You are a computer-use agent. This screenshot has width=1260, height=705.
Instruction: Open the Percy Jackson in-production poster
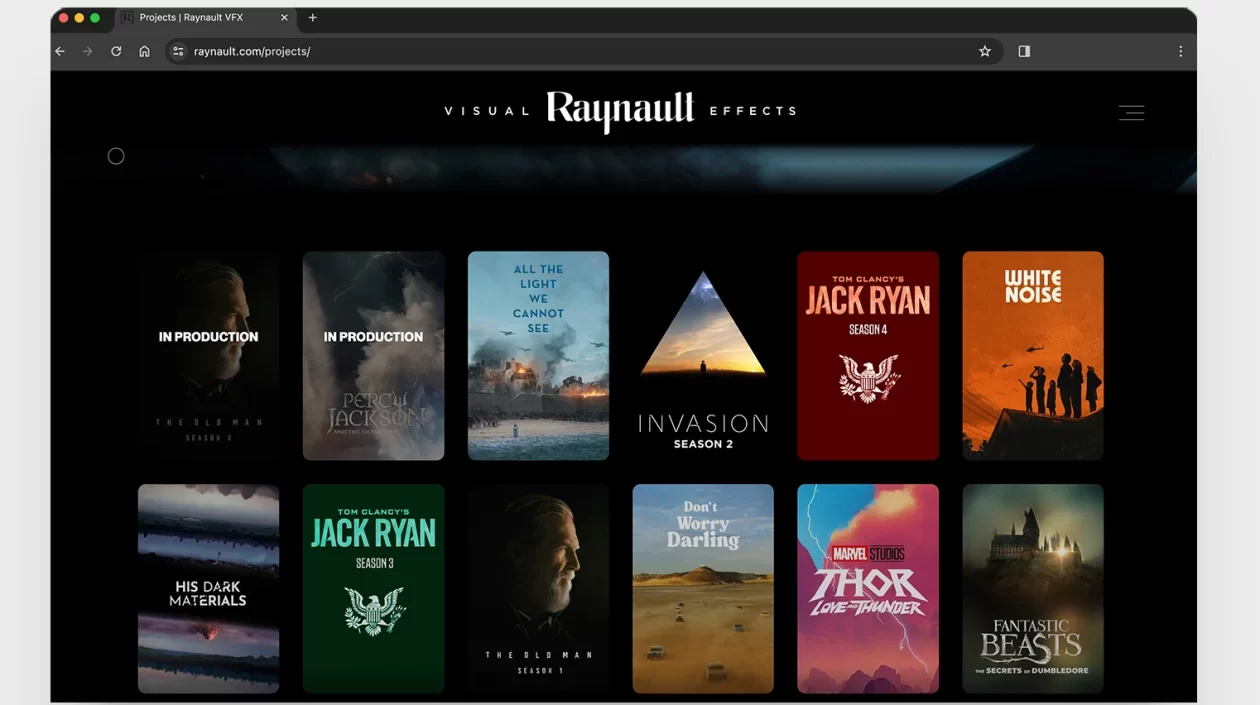(x=373, y=355)
